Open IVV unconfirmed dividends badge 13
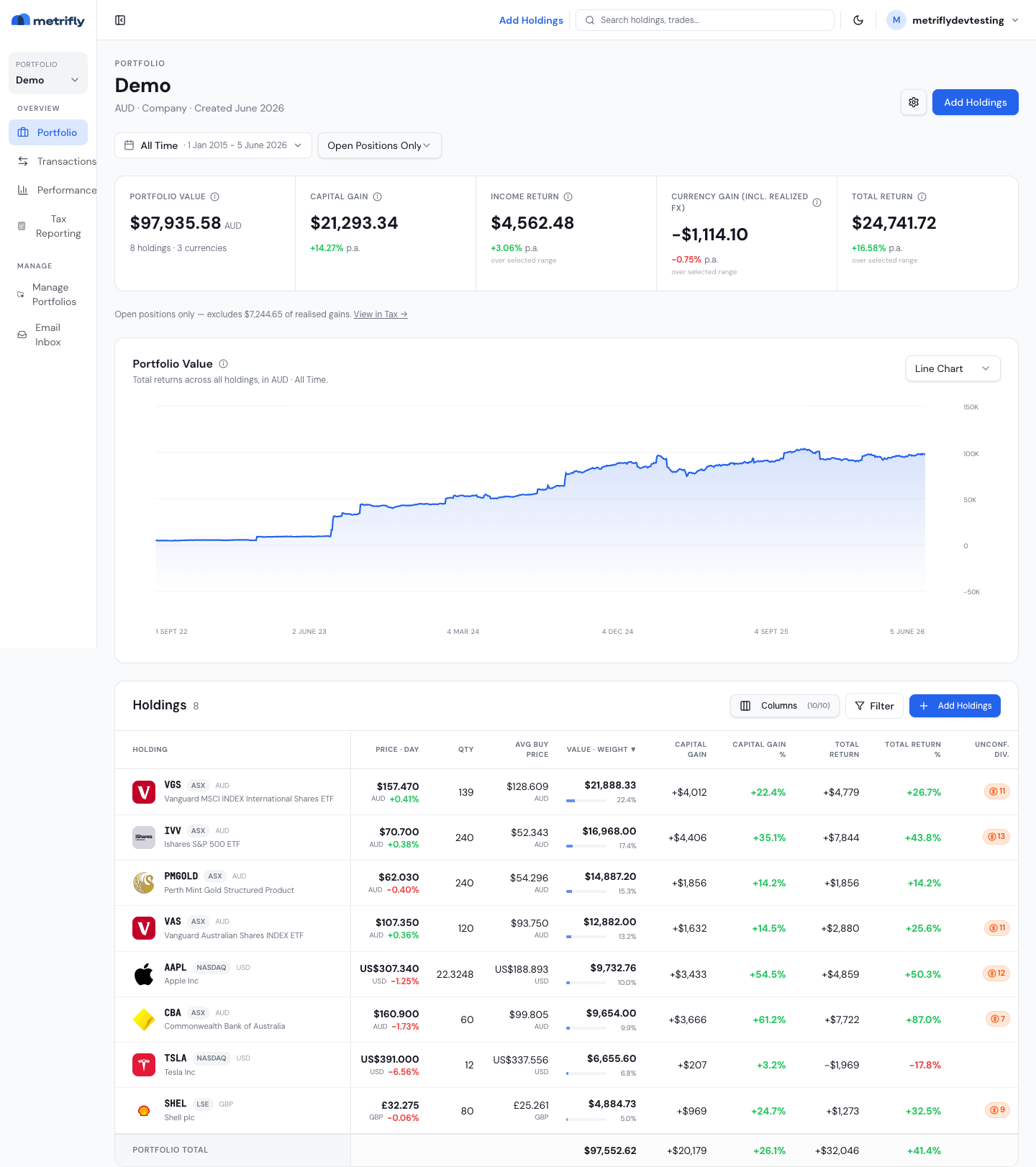The height and width of the screenshot is (1167, 1036). coord(996,837)
